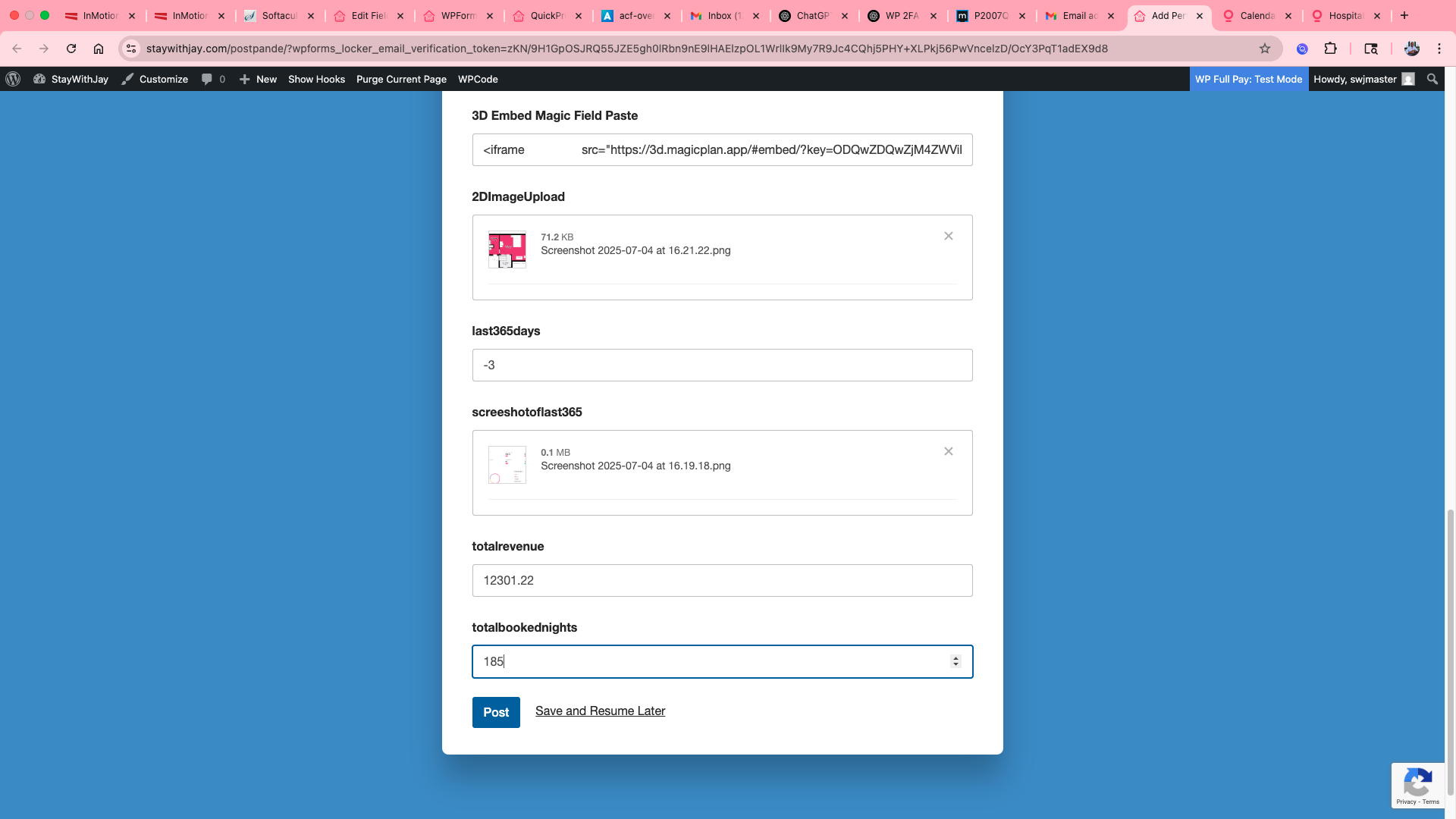1456x819 pixels.
Task: Remove the 16.19.18 screenshot upload
Action: (x=948, y=451)
